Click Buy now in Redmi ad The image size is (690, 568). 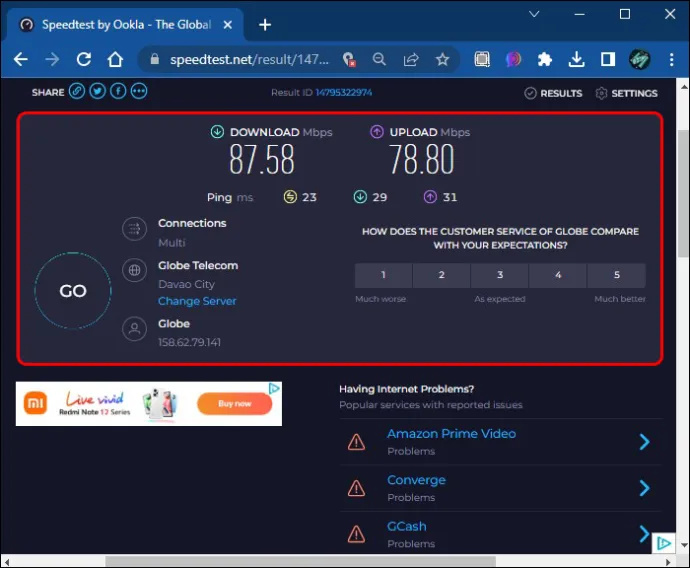click(x=235, y=404)
